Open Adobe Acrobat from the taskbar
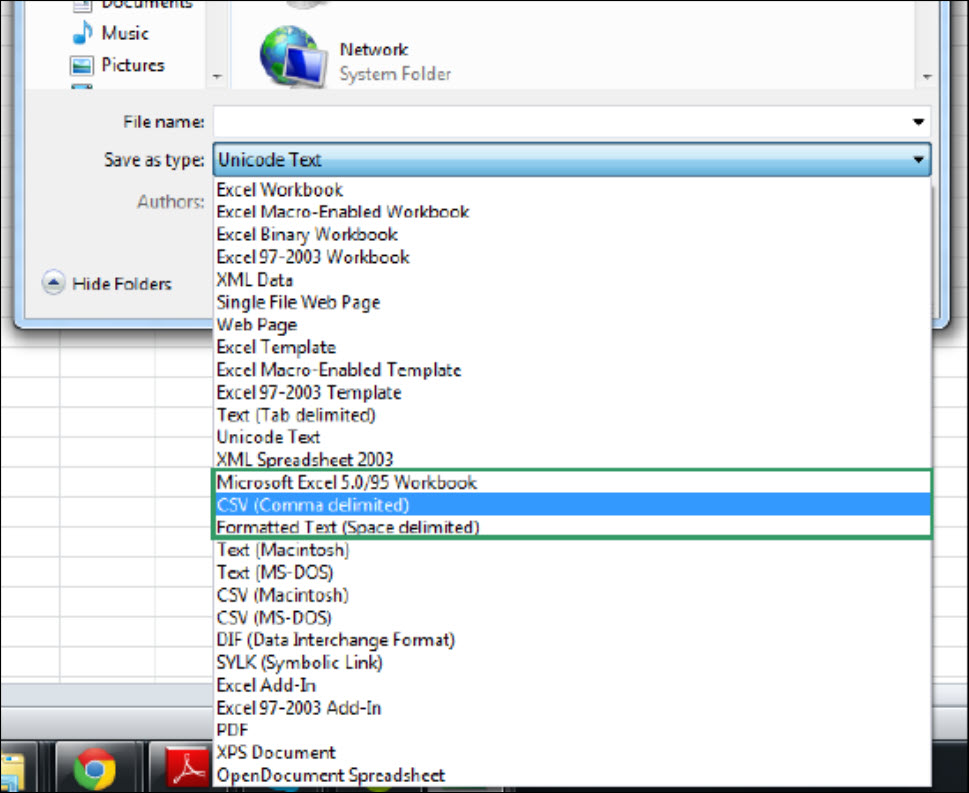 click(187, 768)
